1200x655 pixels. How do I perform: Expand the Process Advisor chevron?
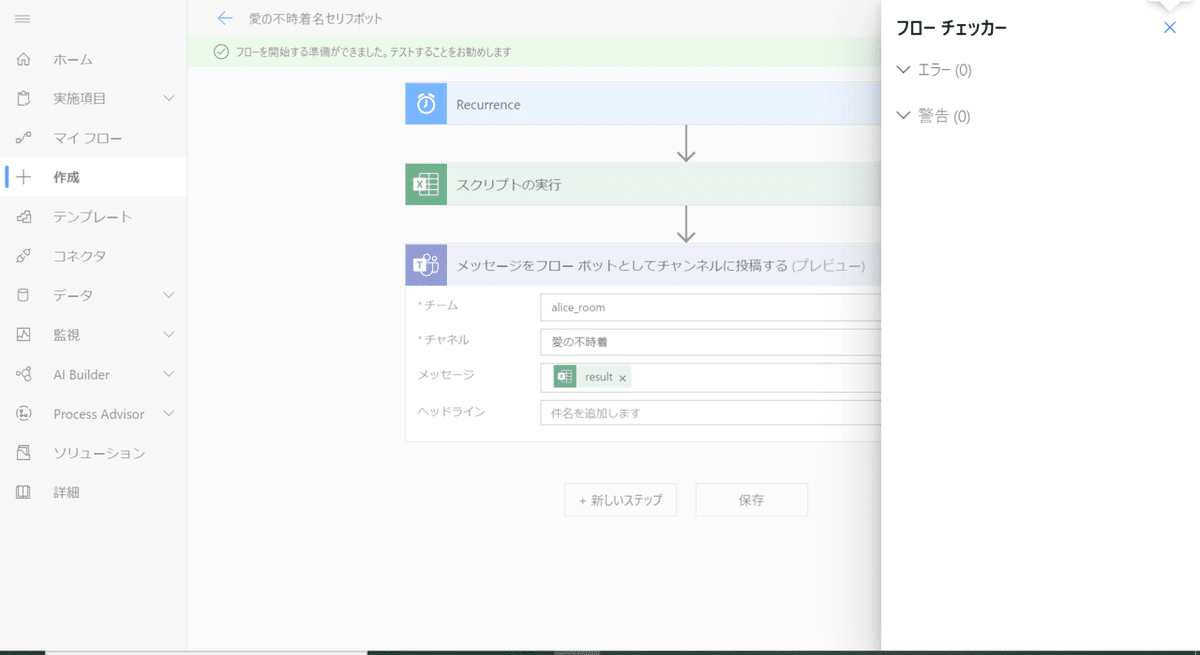[x=168, y=414]
